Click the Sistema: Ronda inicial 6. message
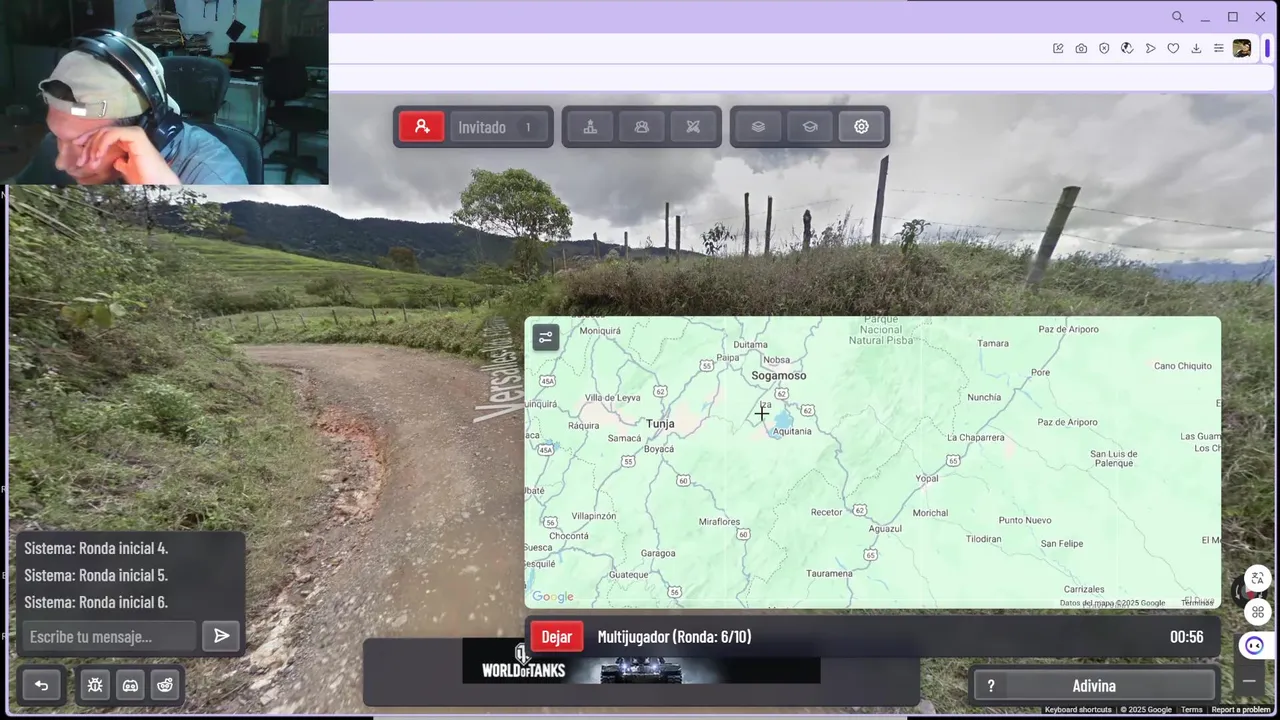1280x720 pixels. 96,602
